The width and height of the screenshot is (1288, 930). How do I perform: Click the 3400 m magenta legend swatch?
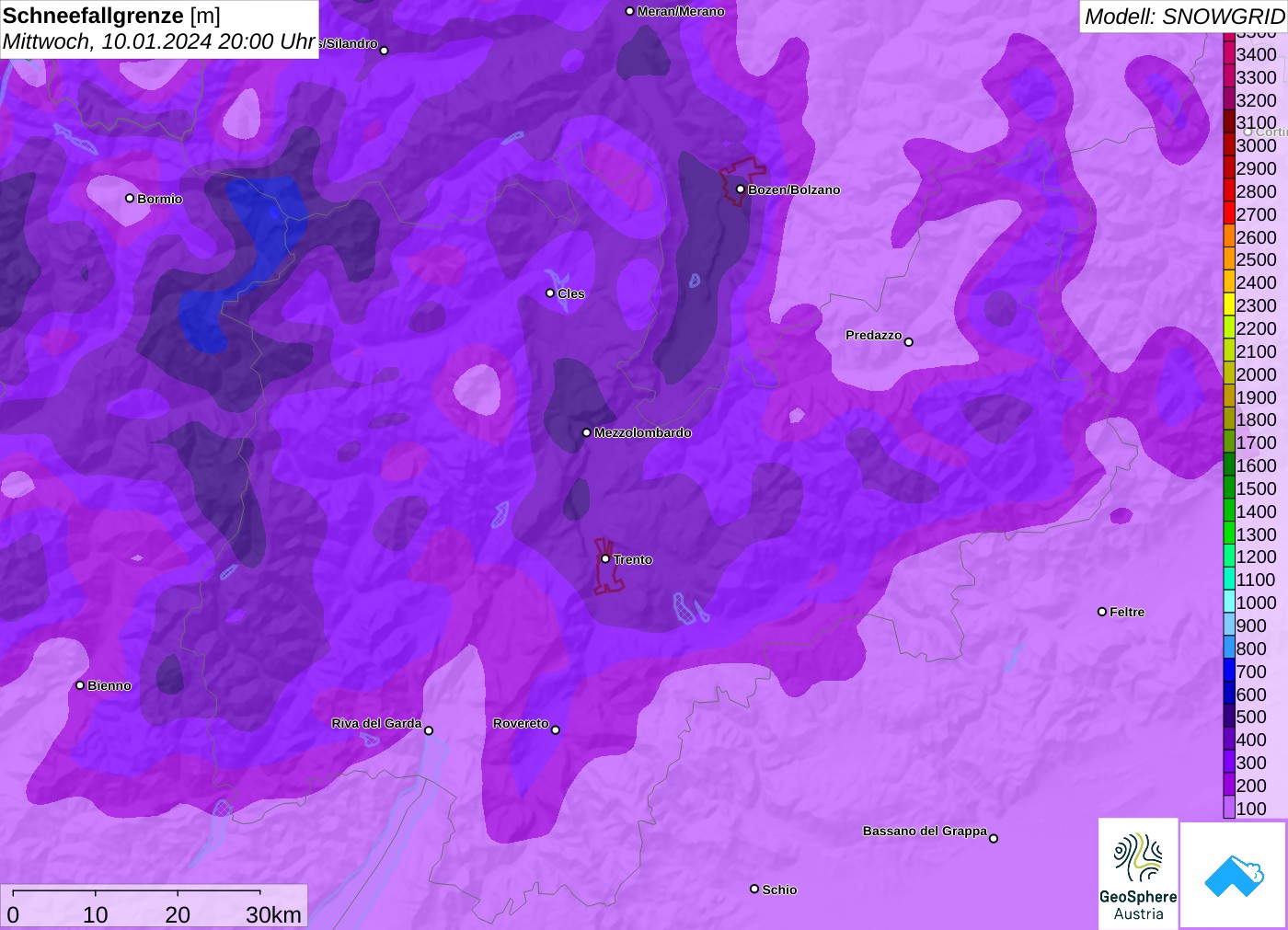(x=1229, y=53)
